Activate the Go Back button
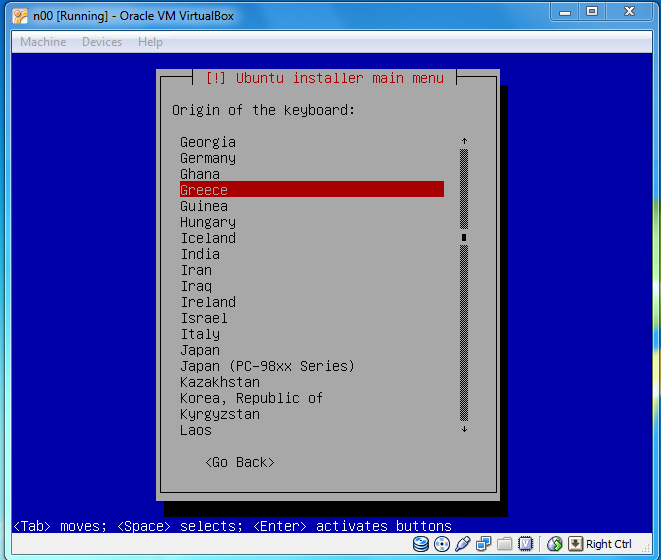 tap(239, 463)
